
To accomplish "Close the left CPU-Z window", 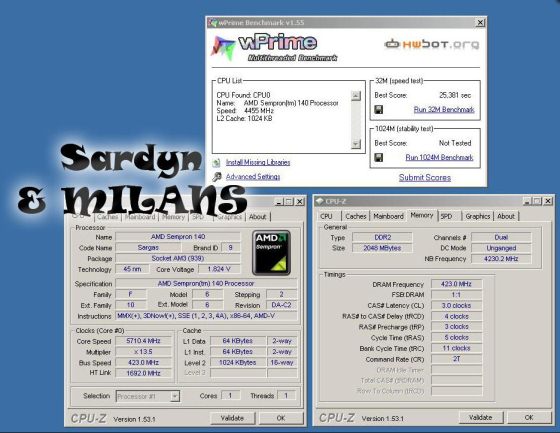I will coord(300,202).
